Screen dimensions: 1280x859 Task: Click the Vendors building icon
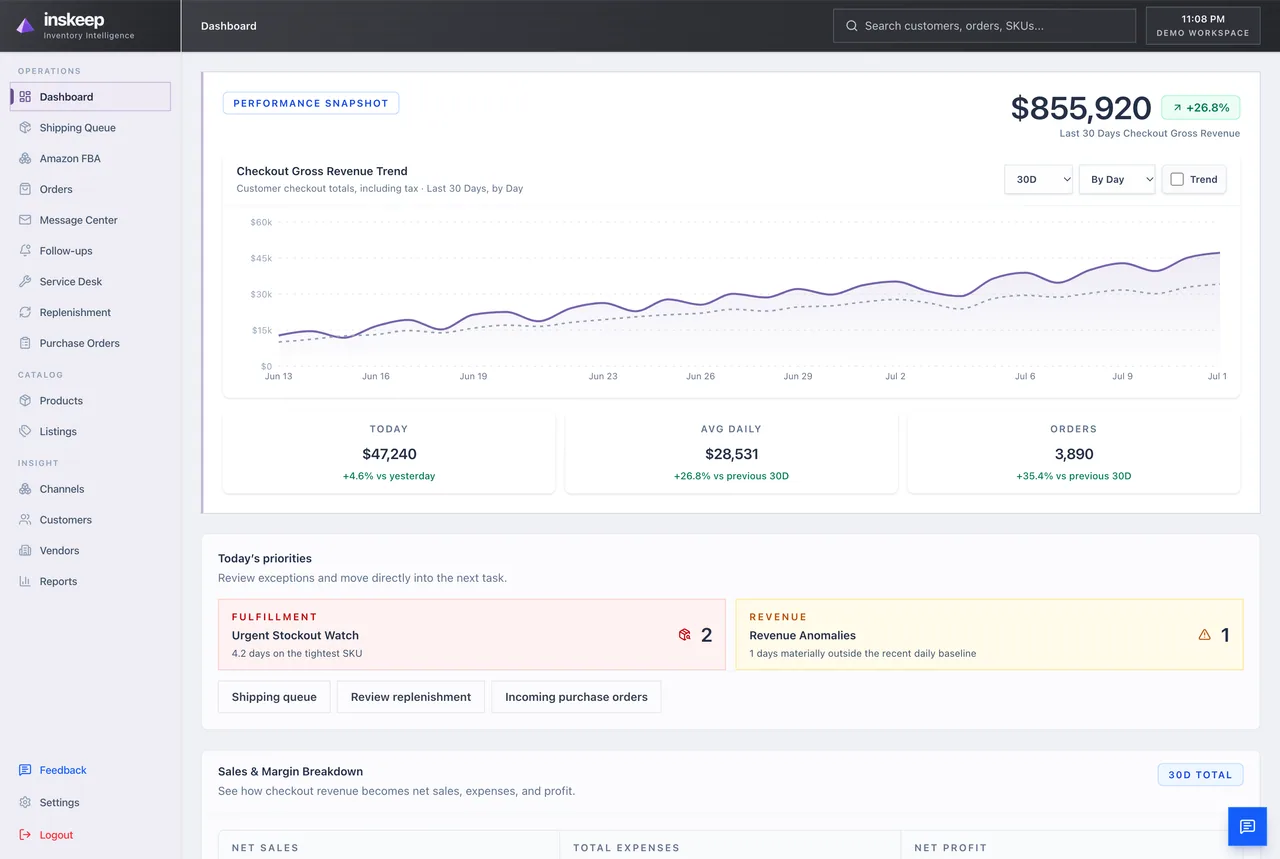25,551
